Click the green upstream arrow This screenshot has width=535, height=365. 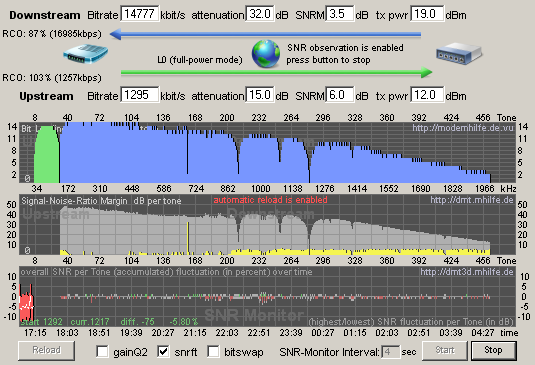pos(277,72)
